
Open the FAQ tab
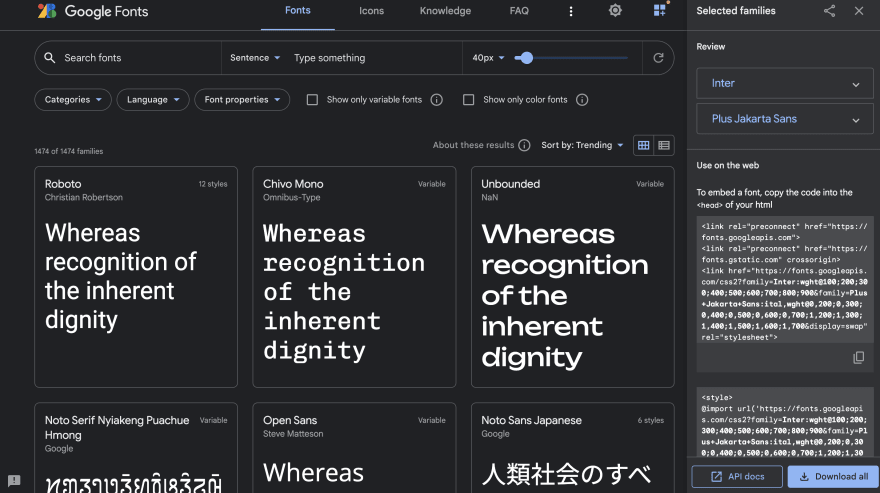point(519,11)
